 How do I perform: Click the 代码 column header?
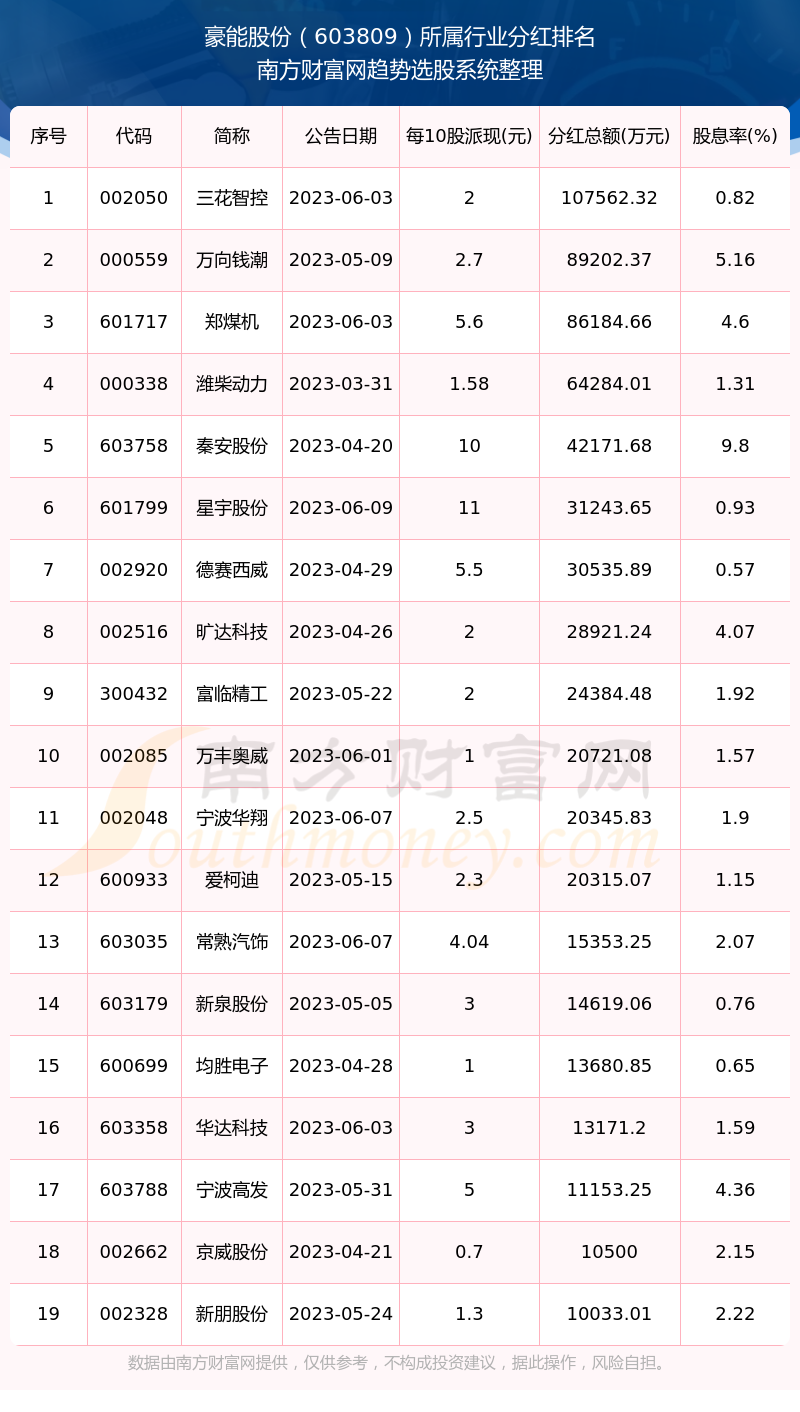coord(134,136)
